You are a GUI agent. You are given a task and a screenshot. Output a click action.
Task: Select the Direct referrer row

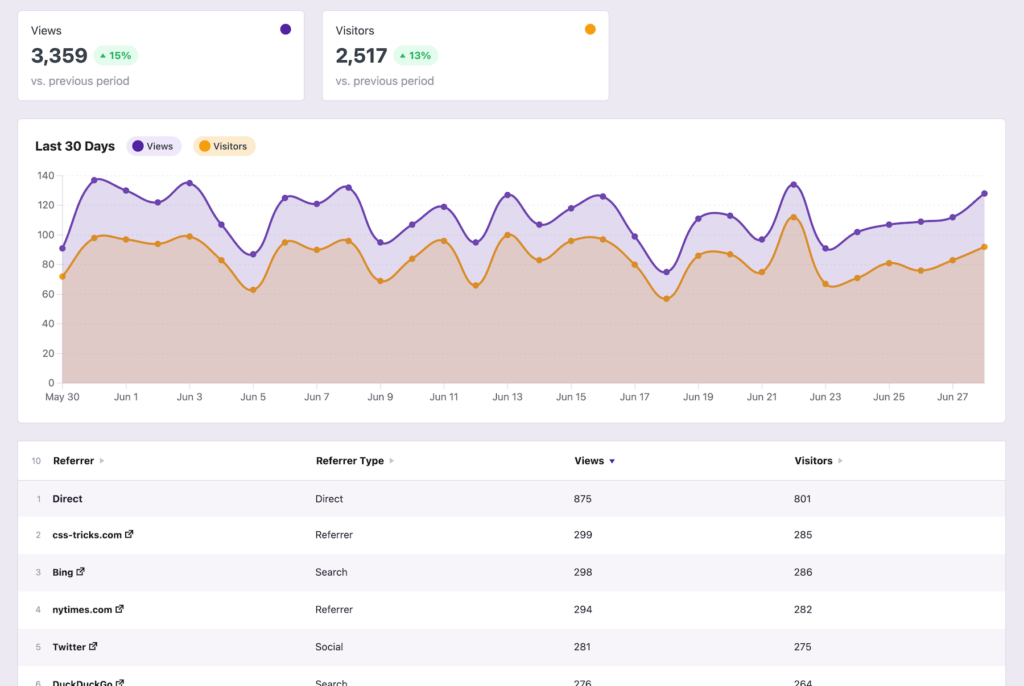click(68, 498)
